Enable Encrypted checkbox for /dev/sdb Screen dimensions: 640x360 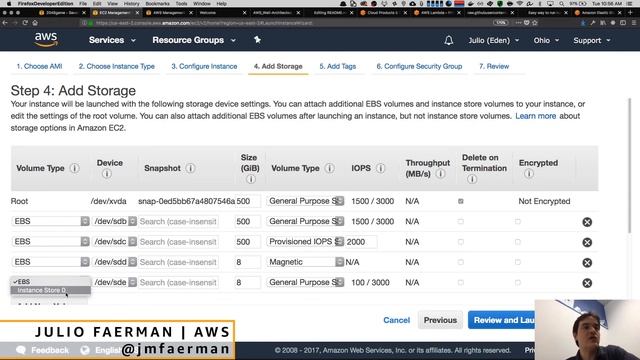point(518,221)
